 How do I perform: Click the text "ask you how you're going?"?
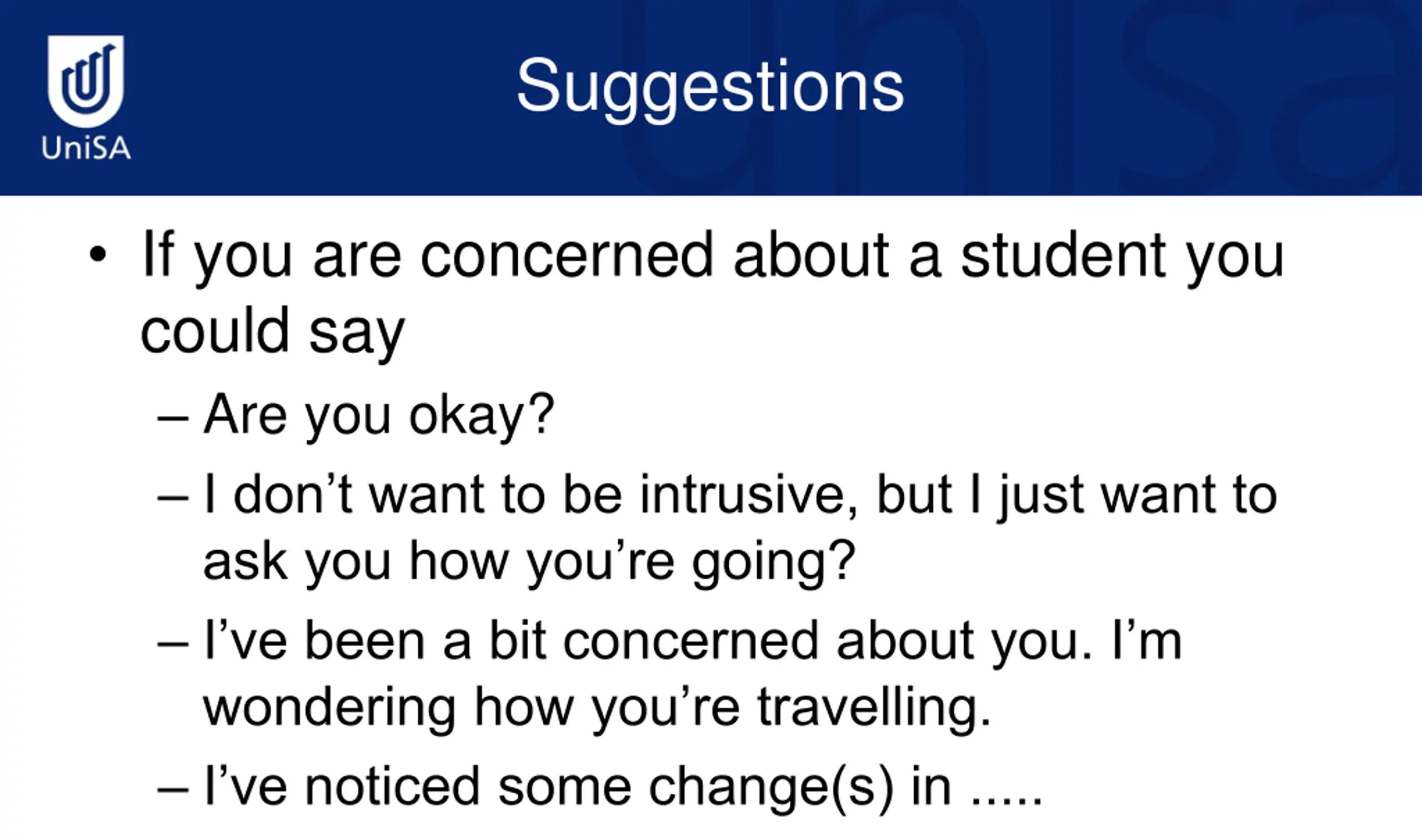tap(529, 562)
